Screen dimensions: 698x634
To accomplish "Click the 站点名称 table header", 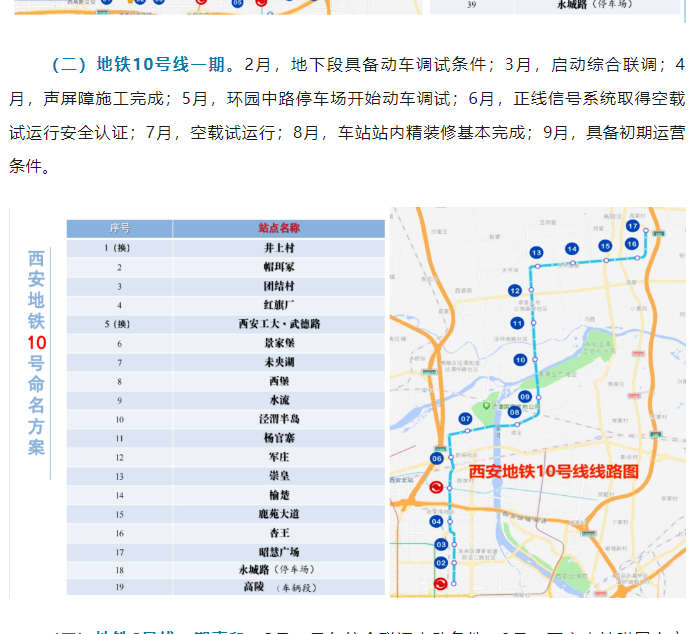I will point(279,228).
